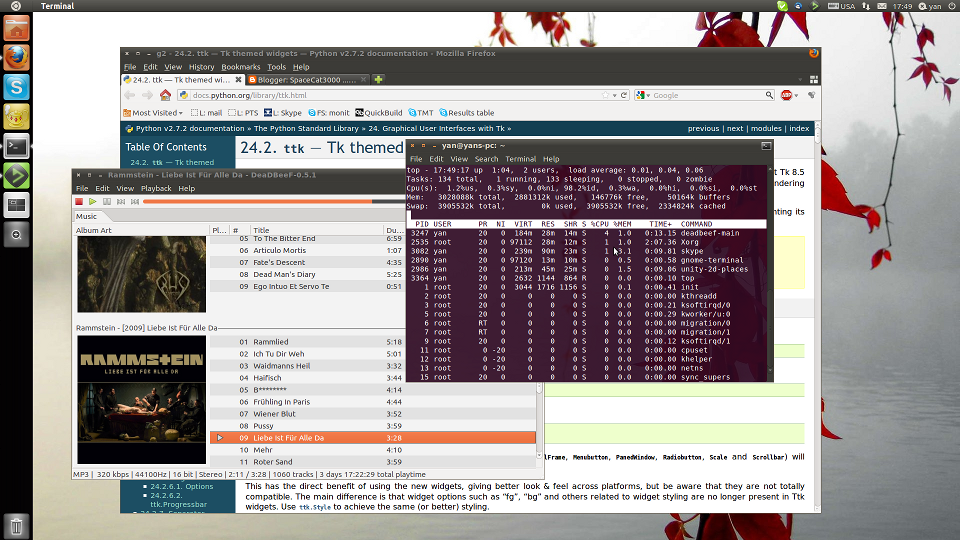
Task: Click the Firefox home button
Action: coord(165,95)
